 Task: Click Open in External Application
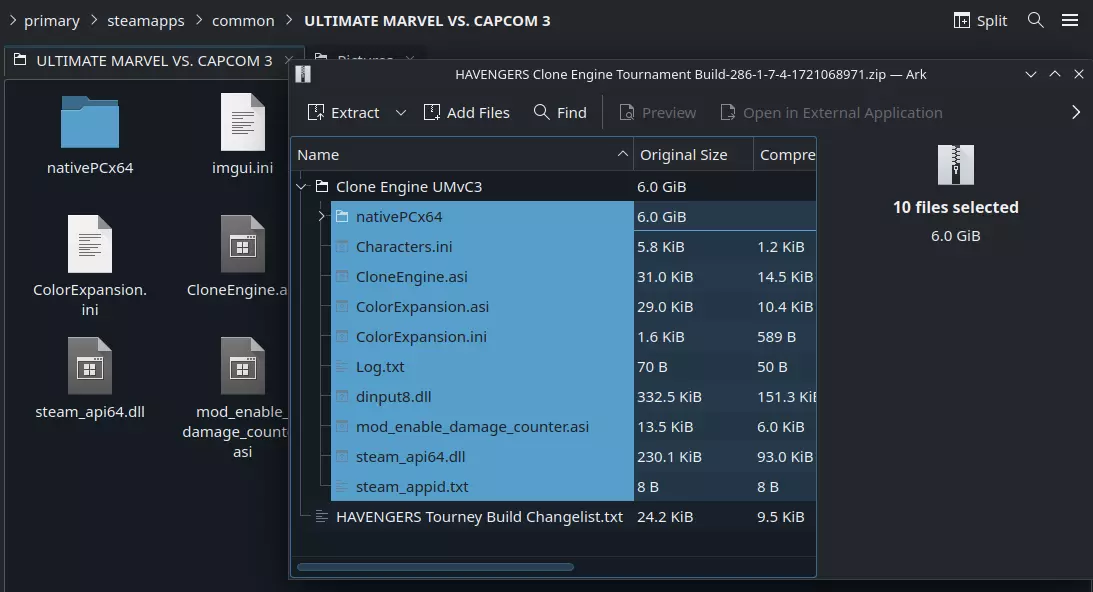tap(831, 112)
